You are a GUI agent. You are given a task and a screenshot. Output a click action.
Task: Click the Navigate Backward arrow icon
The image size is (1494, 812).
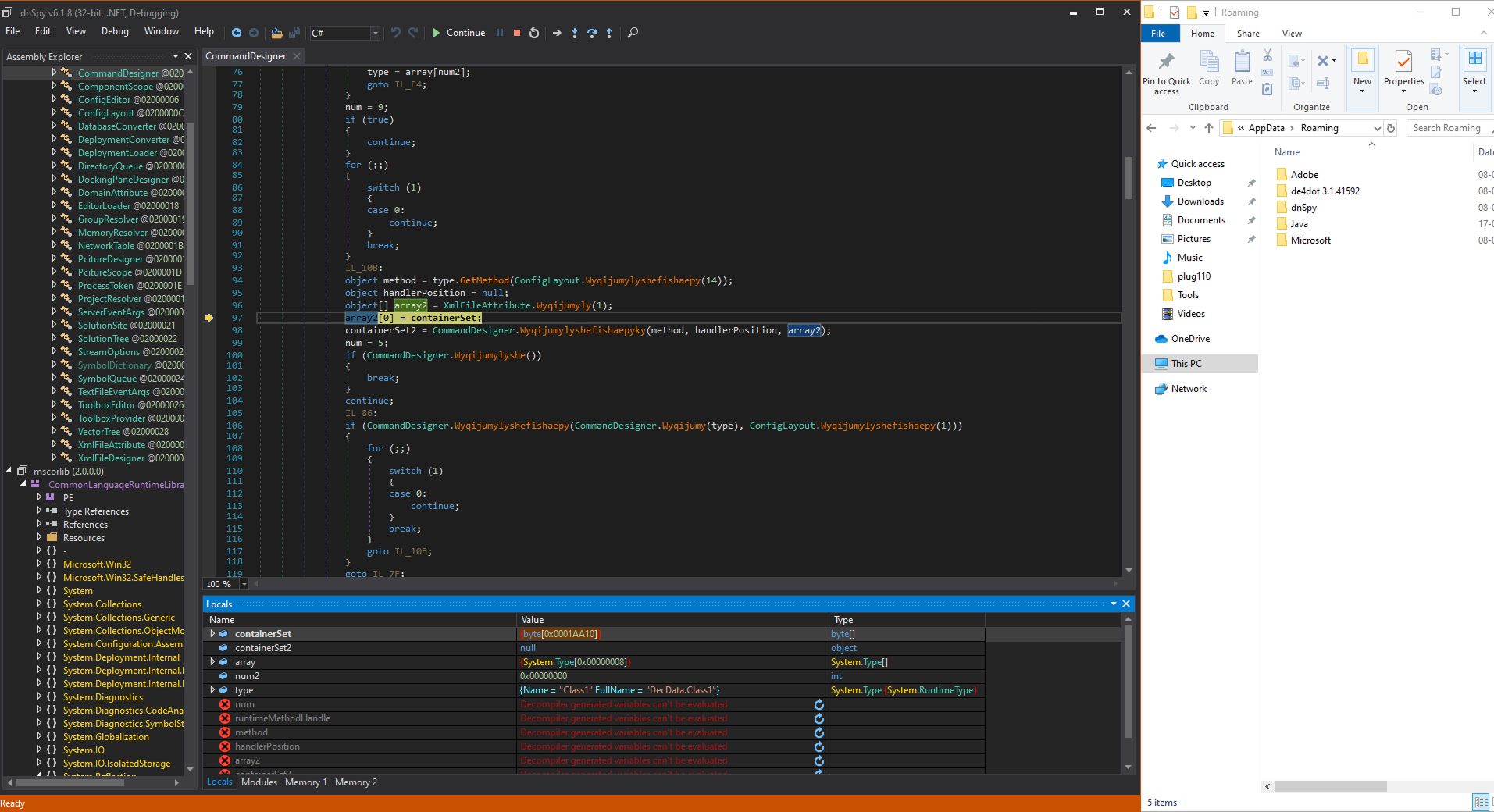coord(237,33)
